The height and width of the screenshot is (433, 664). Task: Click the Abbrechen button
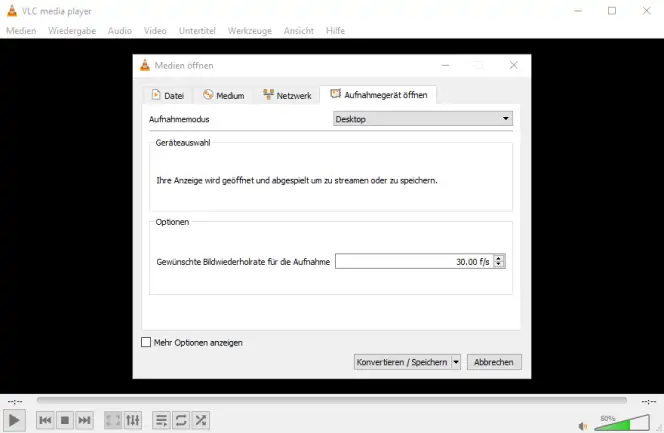point(494,362)
